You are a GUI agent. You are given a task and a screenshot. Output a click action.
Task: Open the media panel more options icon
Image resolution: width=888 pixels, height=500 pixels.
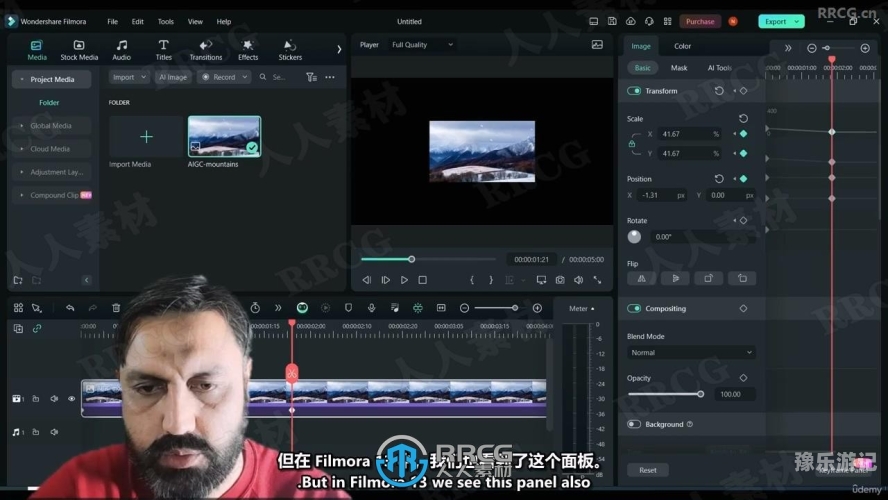(330, 77)
